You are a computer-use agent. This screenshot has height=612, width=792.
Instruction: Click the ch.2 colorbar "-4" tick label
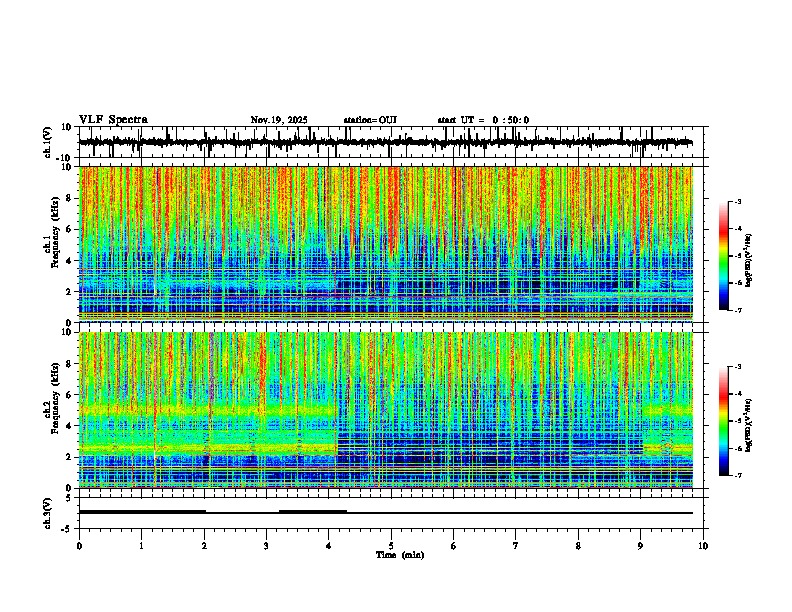point(738,394)
